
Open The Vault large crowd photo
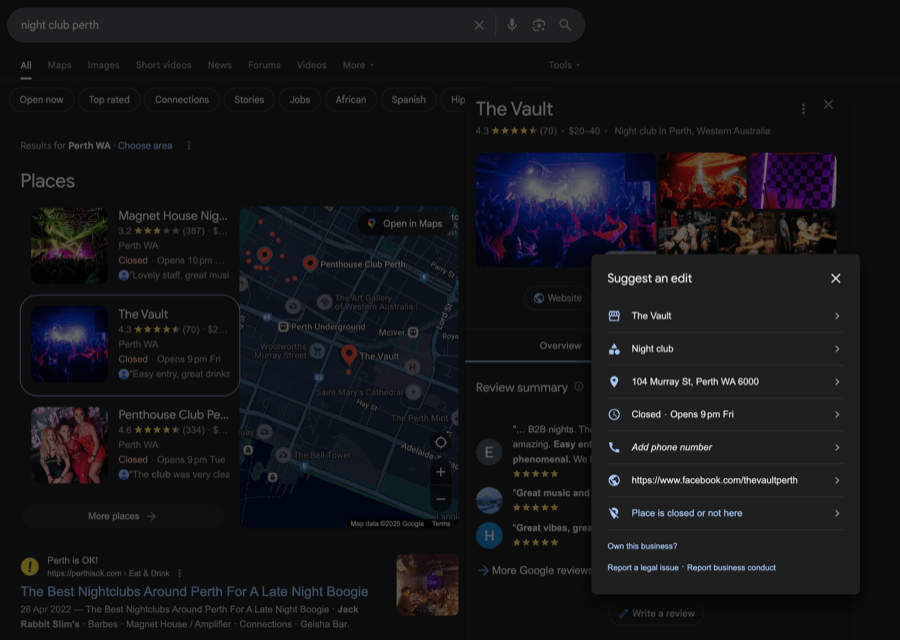565,210
